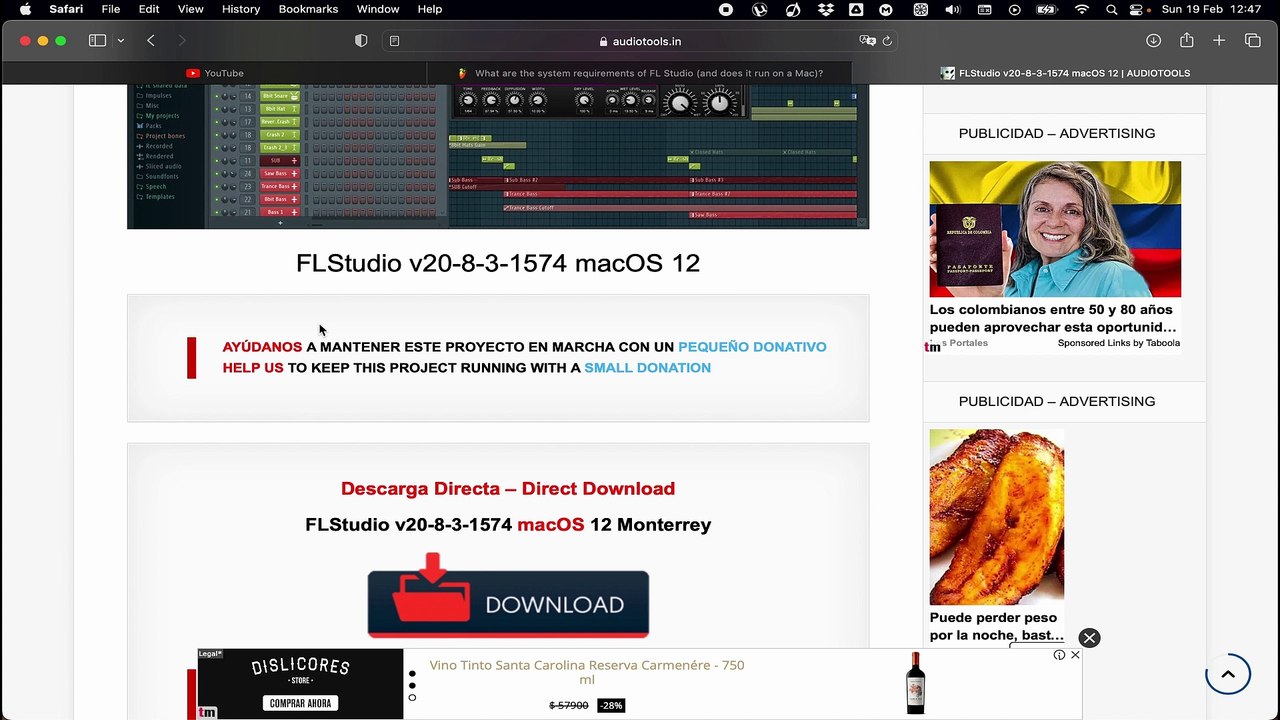
Task: Dismiss the sidebar overlay with the round X
Action: 1089,638
